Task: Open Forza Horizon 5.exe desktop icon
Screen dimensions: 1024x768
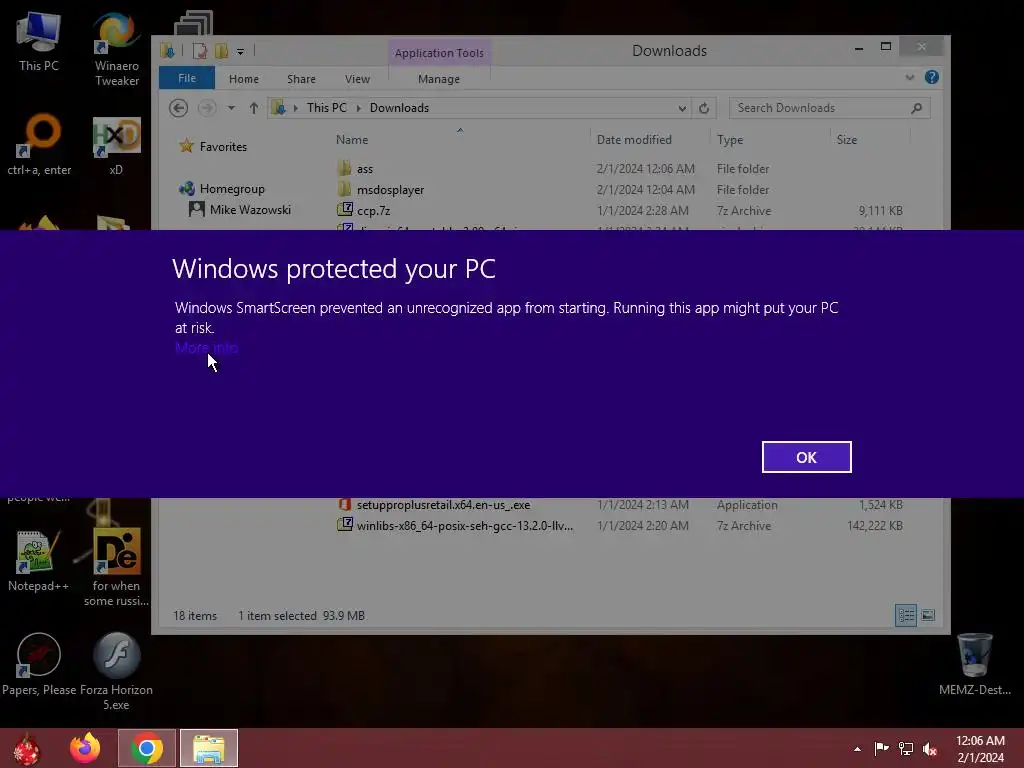Action: (x=116, y=671)
